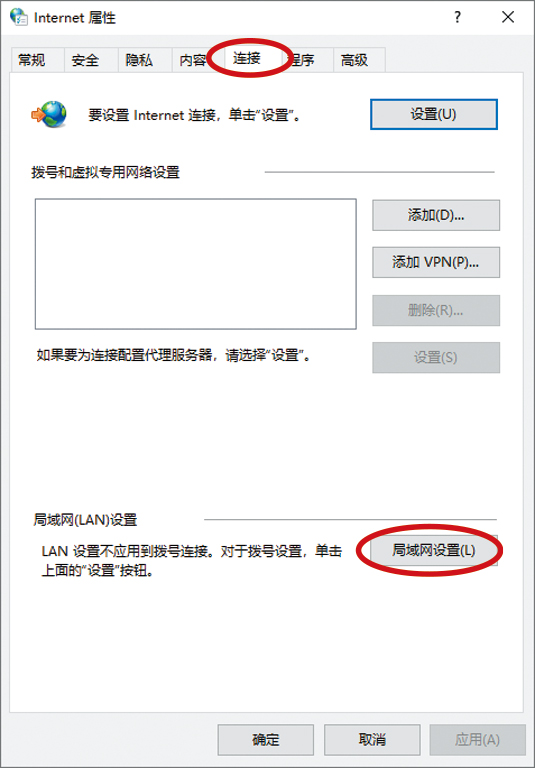Switch to the 常规 tab
This screenshot has width=535, height=768.
click(x=32, y=60)
